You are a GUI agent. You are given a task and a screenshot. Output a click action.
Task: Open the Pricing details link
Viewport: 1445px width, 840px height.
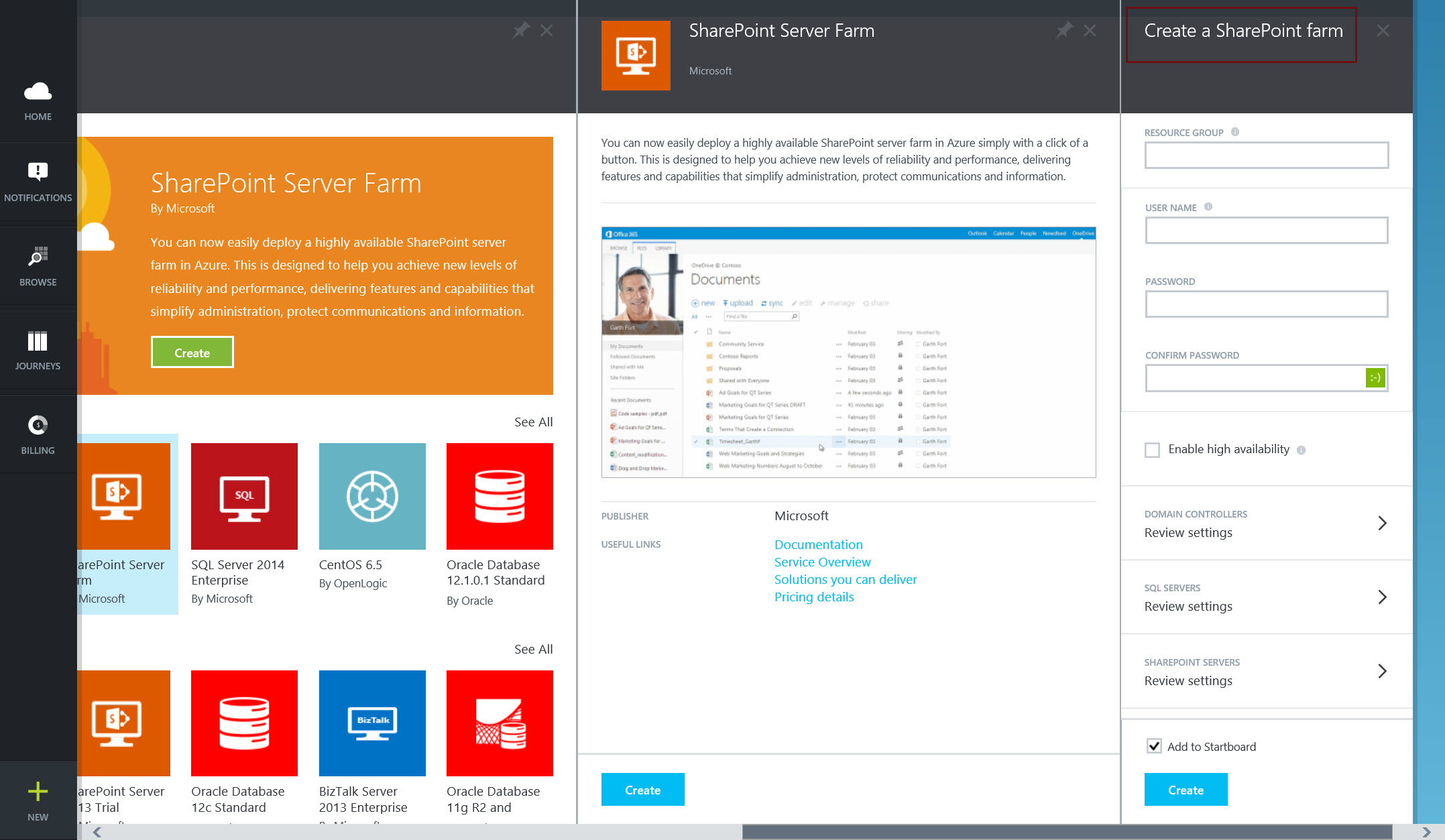[x=814, y=597]
